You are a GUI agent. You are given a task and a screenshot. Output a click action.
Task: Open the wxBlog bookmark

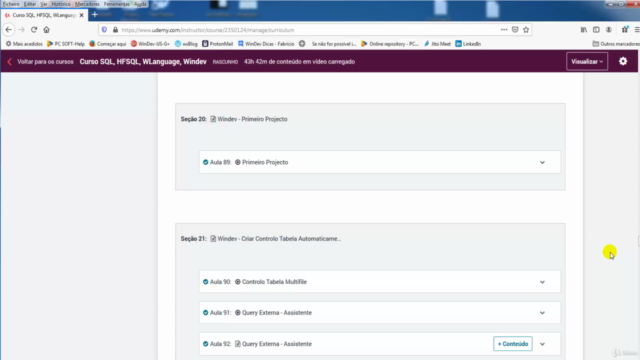(x=186, y=44)
